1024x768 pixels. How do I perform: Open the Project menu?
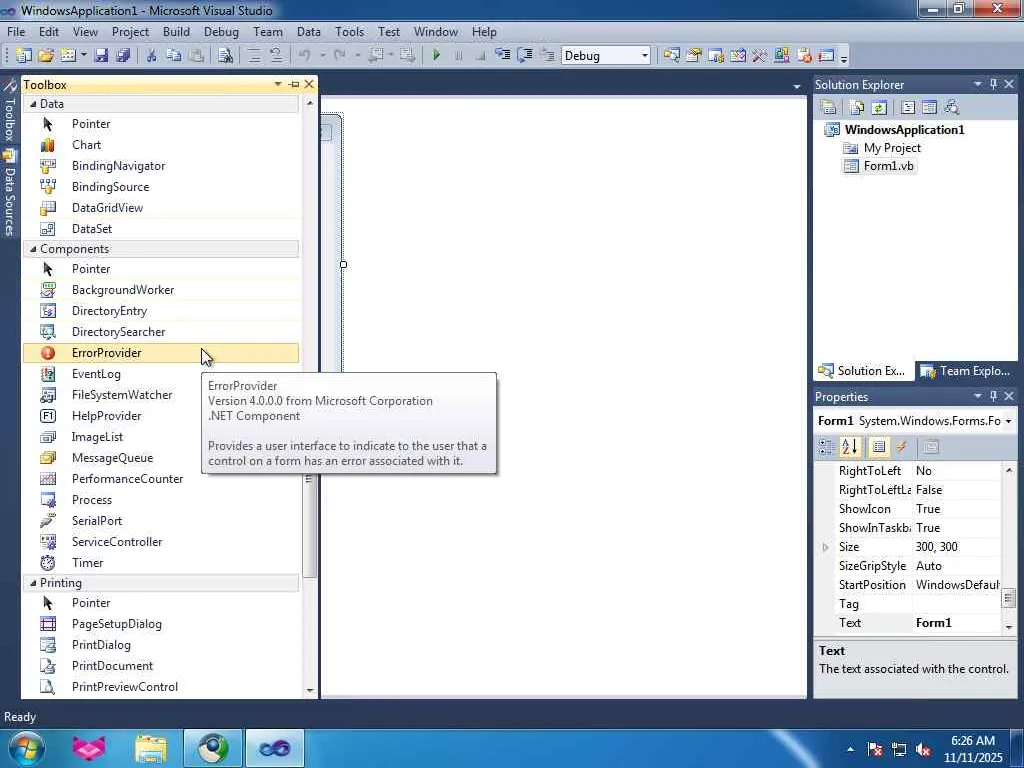click(130, 31)
